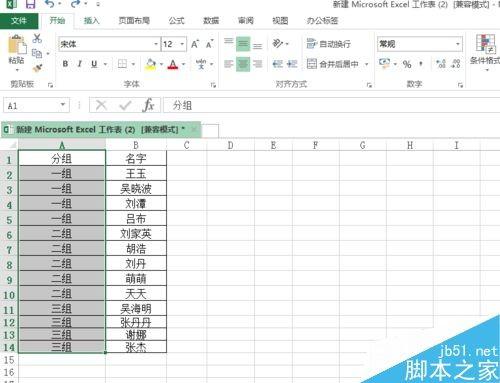Open the 宋体 font name dropdown
The image size is (500, 383).
[x=155, y=44]
